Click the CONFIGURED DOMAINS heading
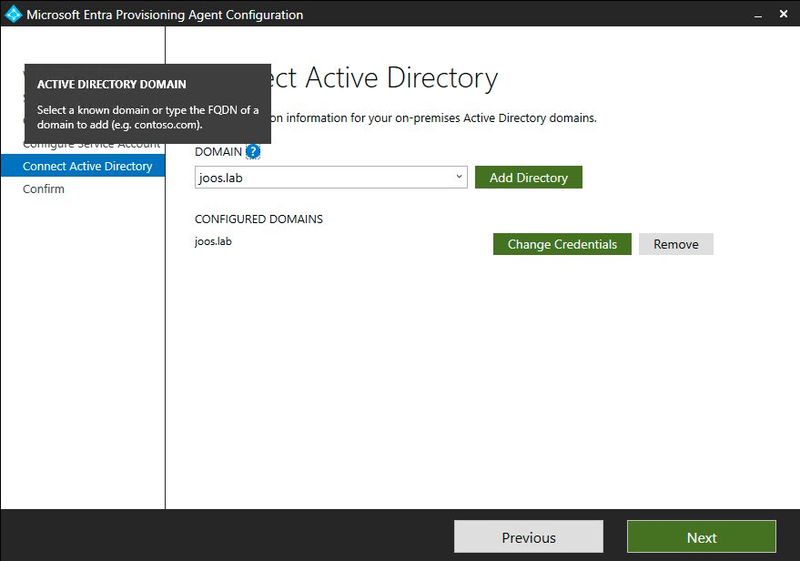The height and width of the screenshot is (561, 800). tap(259, 219)
